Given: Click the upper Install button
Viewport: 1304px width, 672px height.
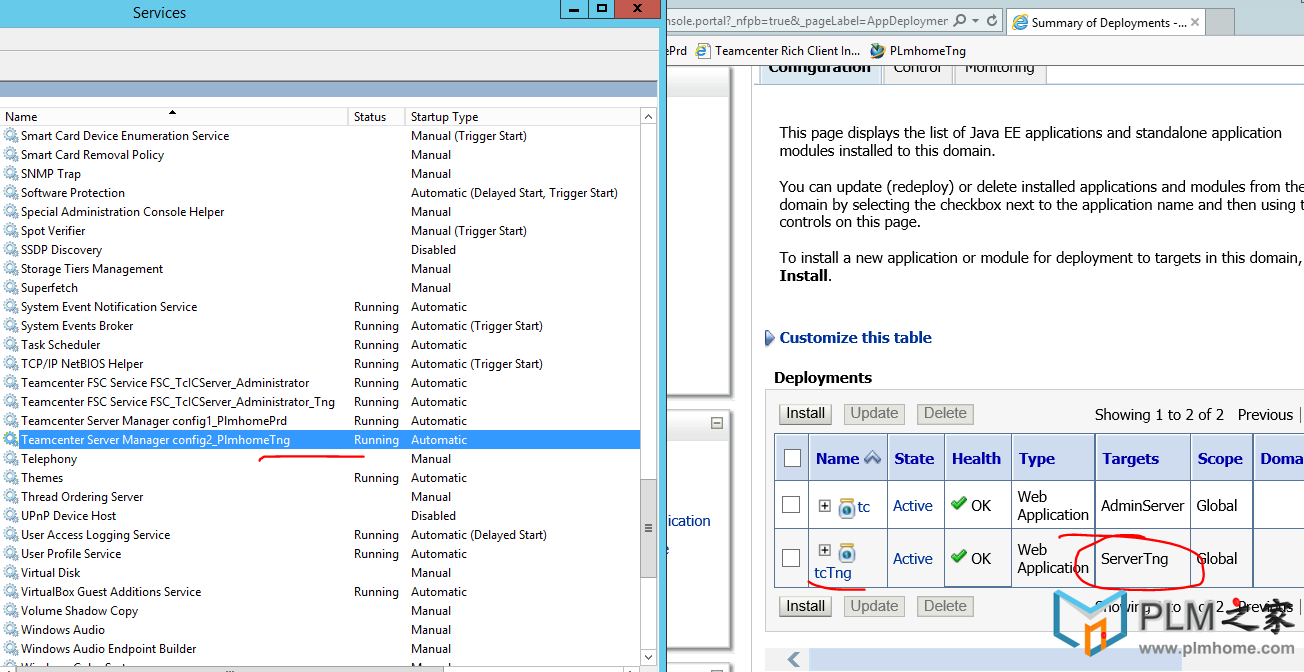Looking at the screenshot, I should [806, 414].
